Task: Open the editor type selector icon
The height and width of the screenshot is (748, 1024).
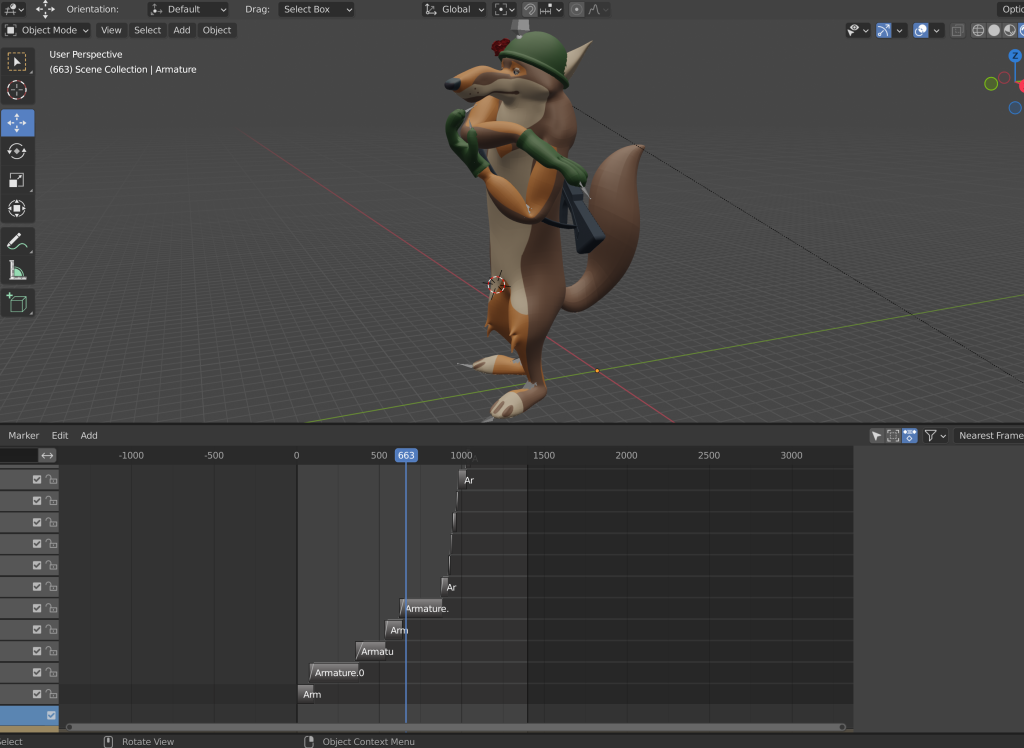Action: (14, 9)
